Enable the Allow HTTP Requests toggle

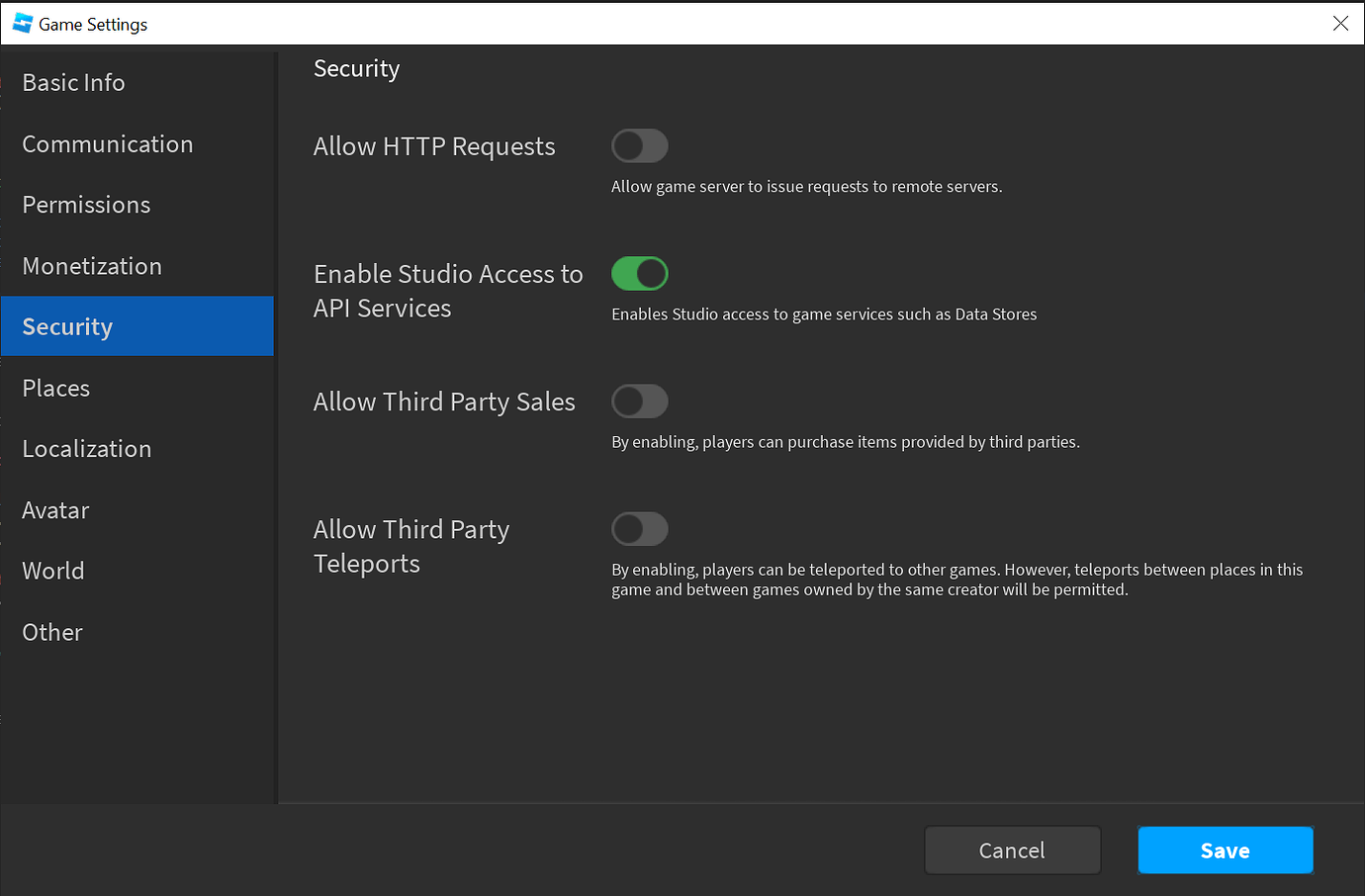640,146
